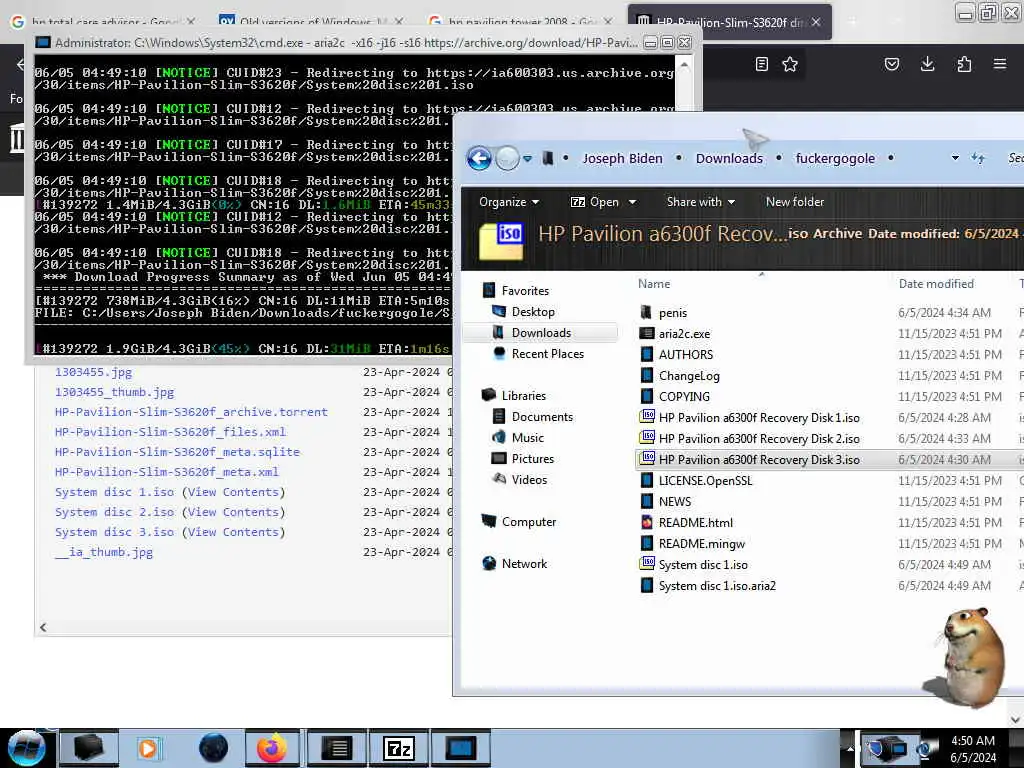Open the Share with menu
This screenshot has width=1024, height=768.
click(x=701, y=202)
